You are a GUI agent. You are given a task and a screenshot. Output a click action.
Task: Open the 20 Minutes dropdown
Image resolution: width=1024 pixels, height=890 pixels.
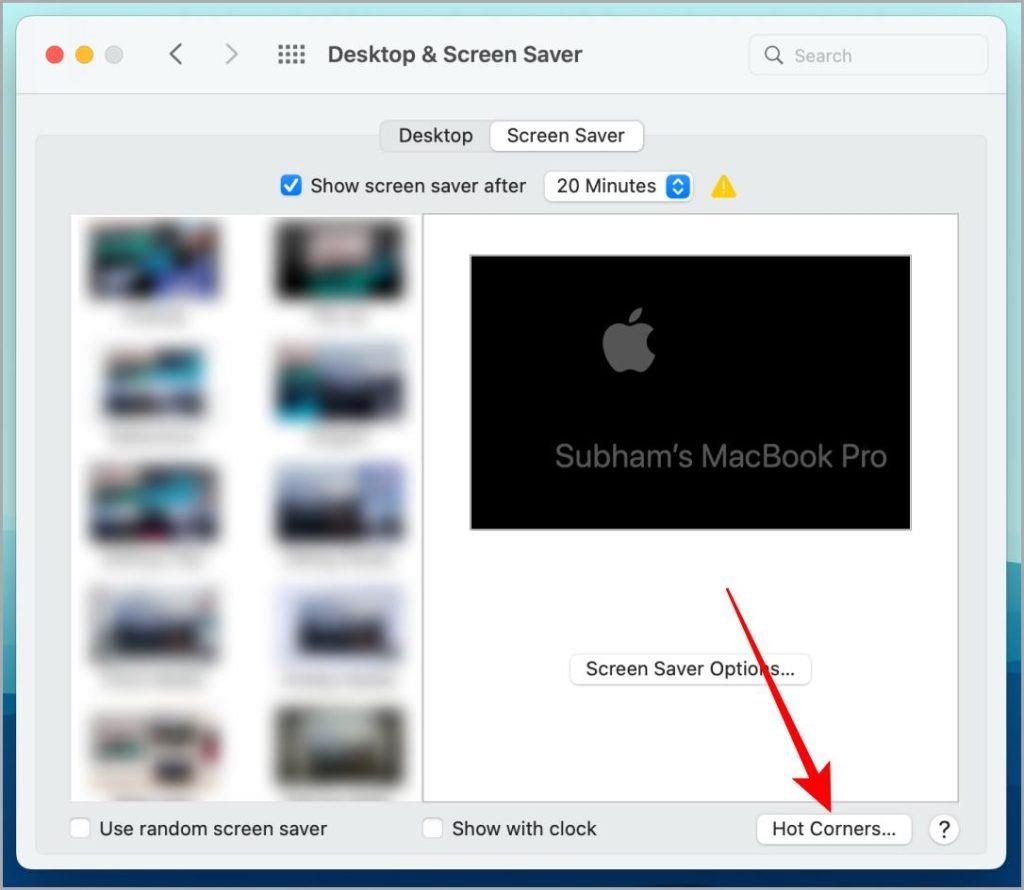pos(618,186)
